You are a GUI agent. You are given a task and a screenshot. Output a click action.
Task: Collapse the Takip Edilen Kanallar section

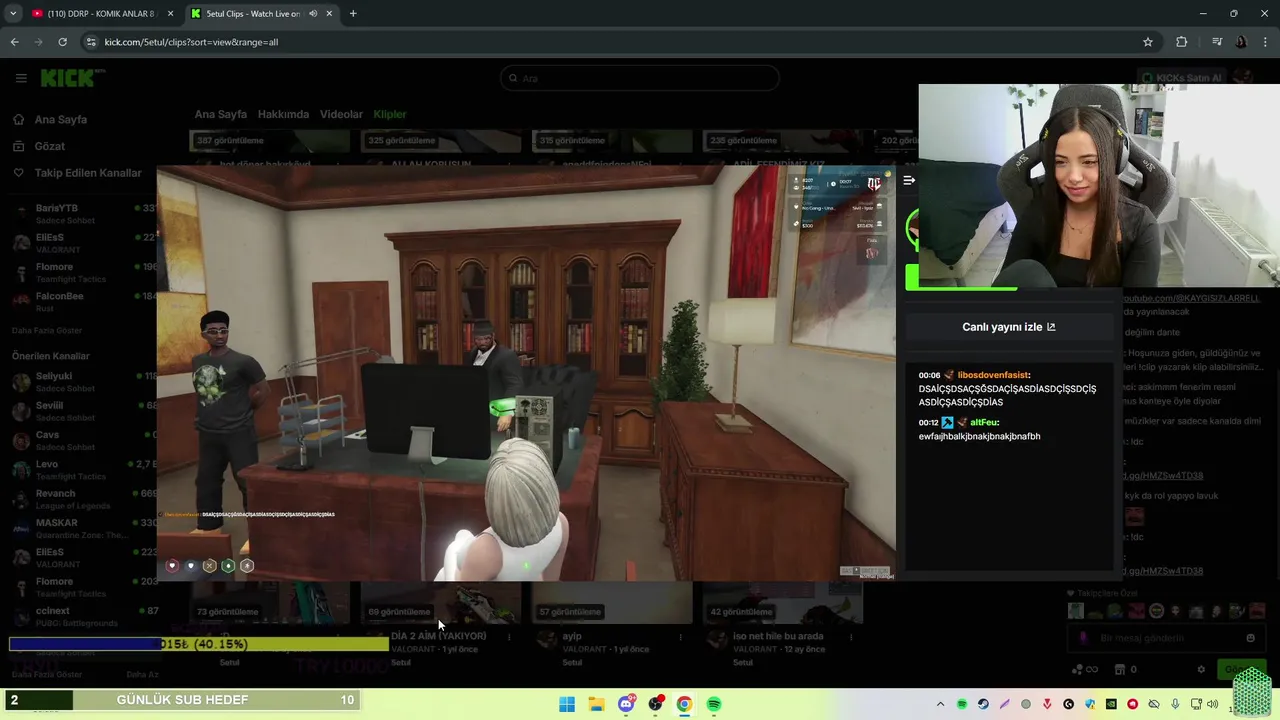pos(88,173)
